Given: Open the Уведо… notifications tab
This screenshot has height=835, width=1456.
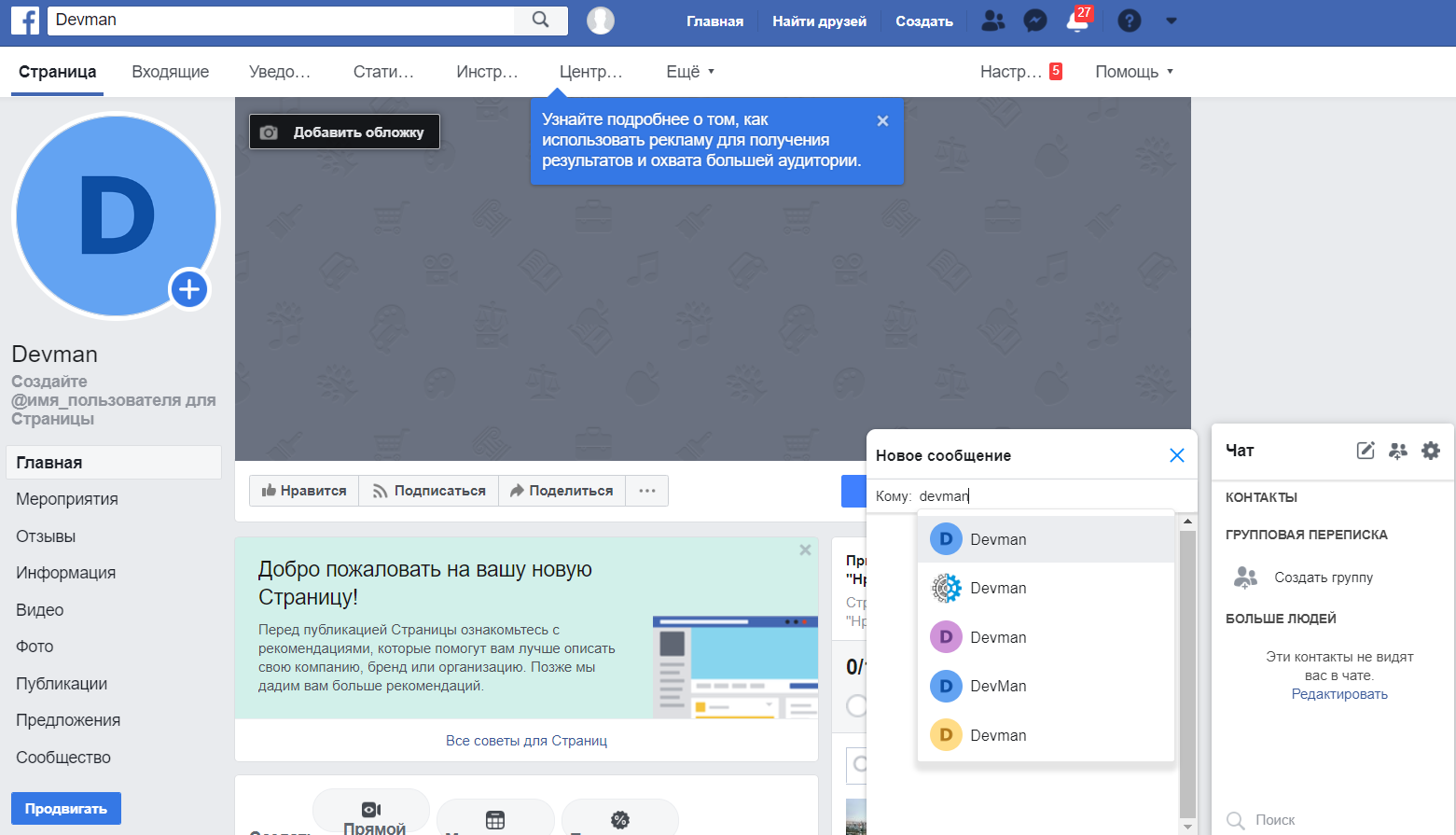Looking at the screenshot, I should tap(280, 72).
